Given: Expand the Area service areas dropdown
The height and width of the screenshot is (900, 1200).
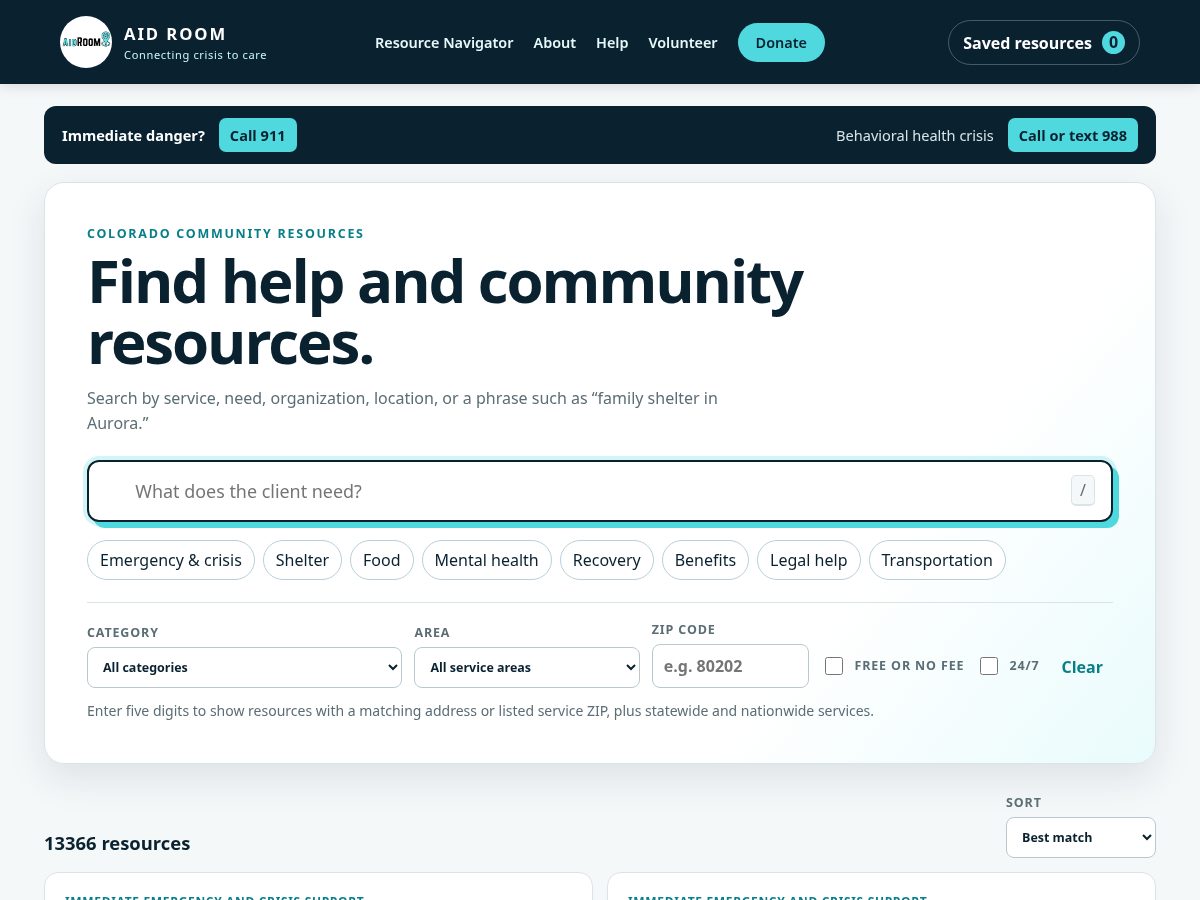Looking at the screenshot, I should pyautogui.click(x=527, y=667).
